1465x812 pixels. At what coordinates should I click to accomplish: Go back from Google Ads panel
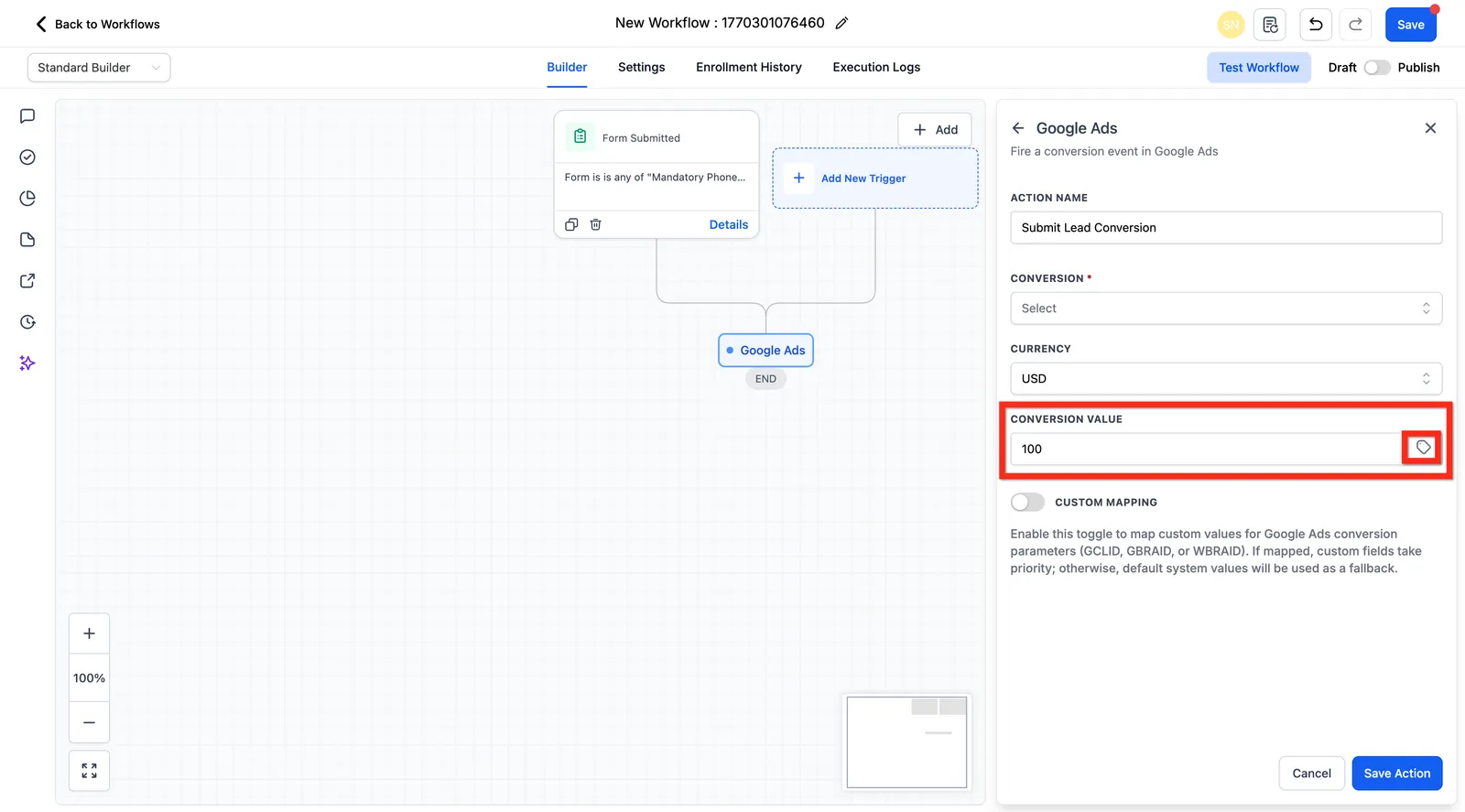(1018, 128)
